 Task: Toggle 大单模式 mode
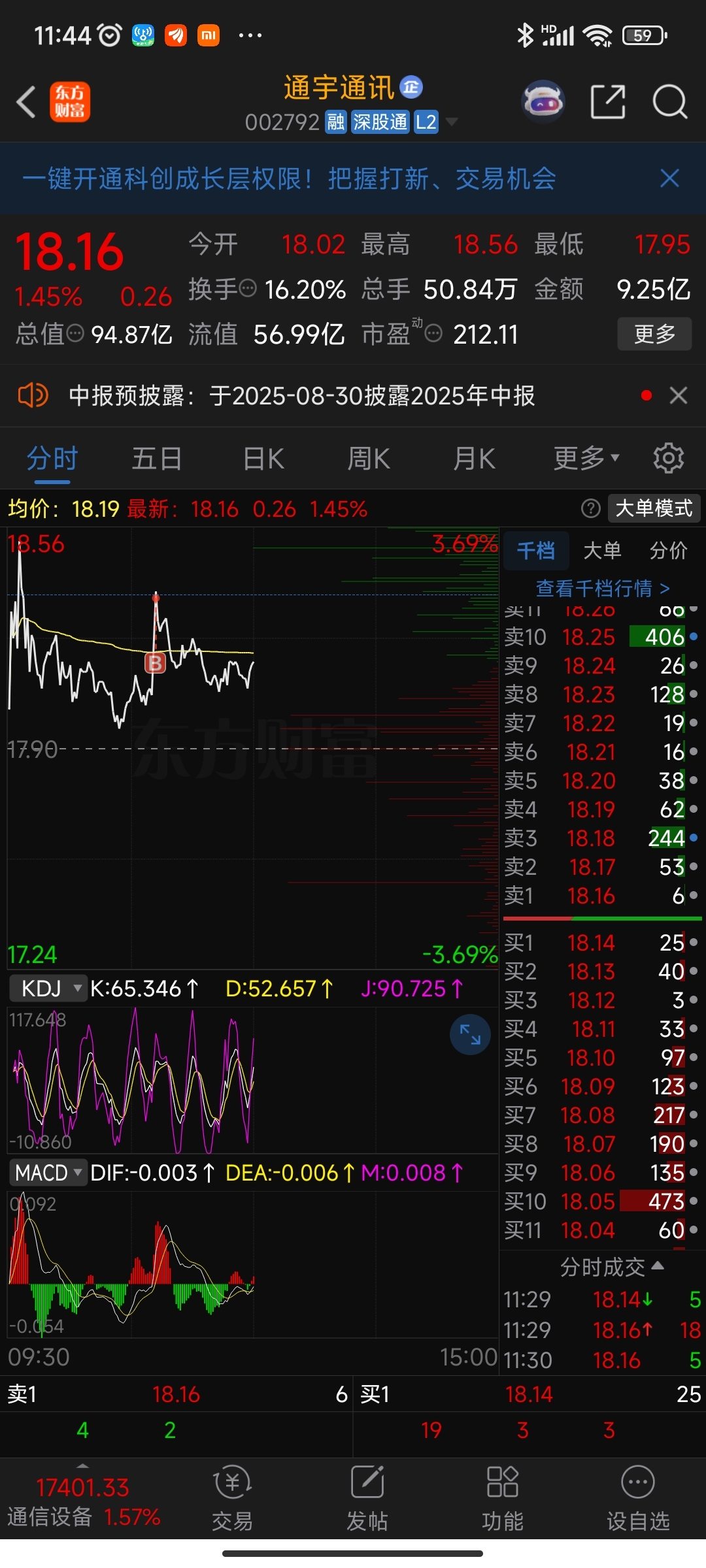[x=654, y=508]
